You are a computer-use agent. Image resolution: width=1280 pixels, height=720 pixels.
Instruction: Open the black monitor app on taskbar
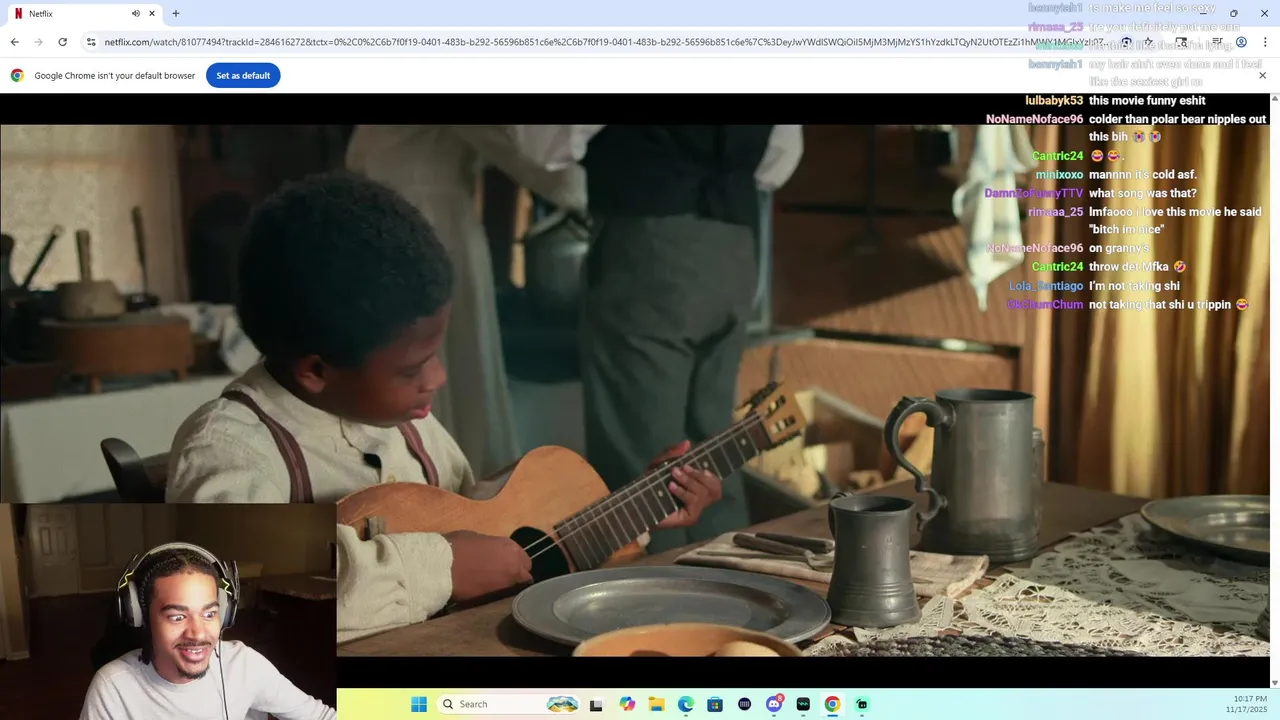click(803, 704)
